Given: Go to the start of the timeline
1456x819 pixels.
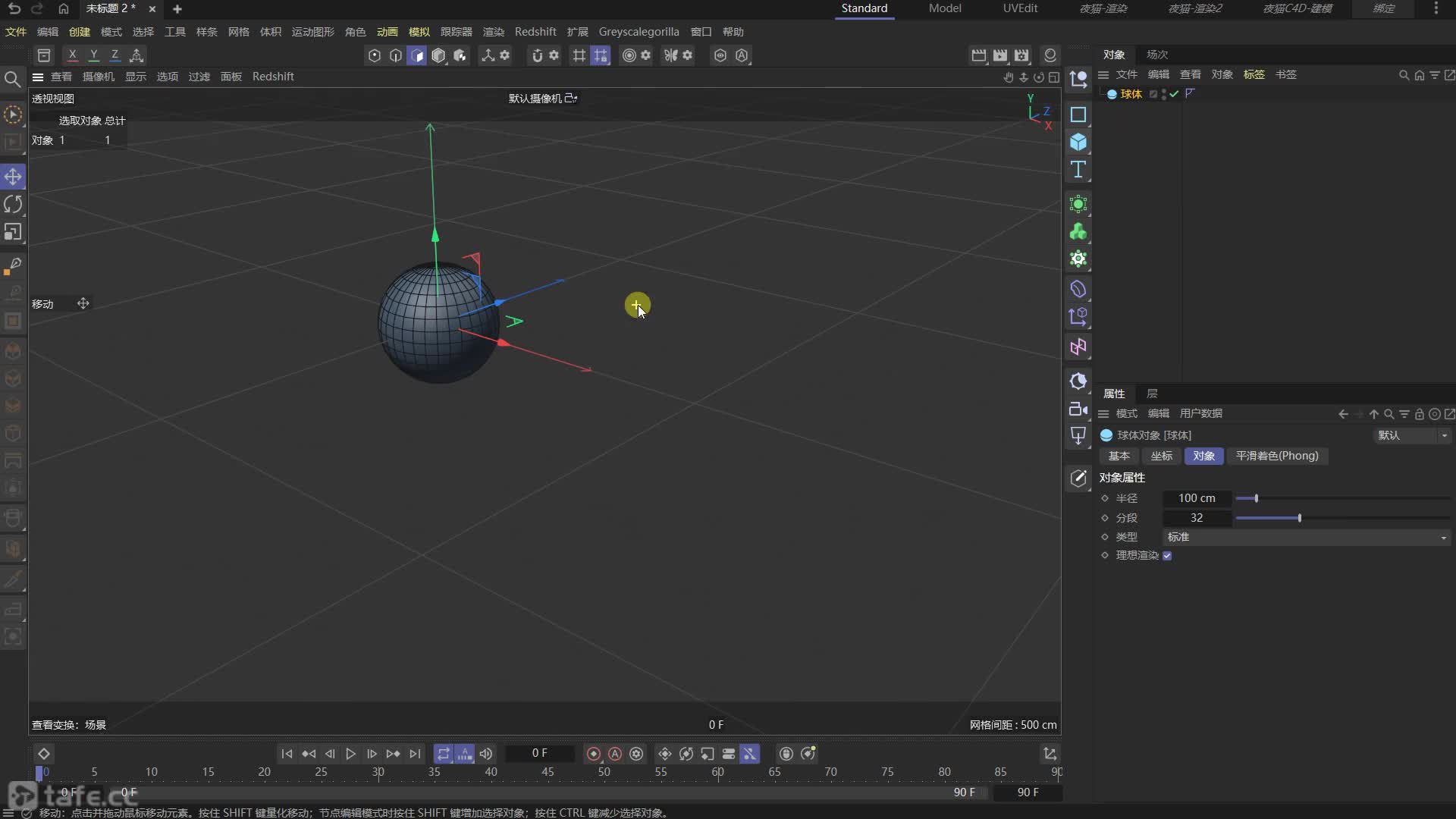Looking at the screenshot, I should (287, 754).
